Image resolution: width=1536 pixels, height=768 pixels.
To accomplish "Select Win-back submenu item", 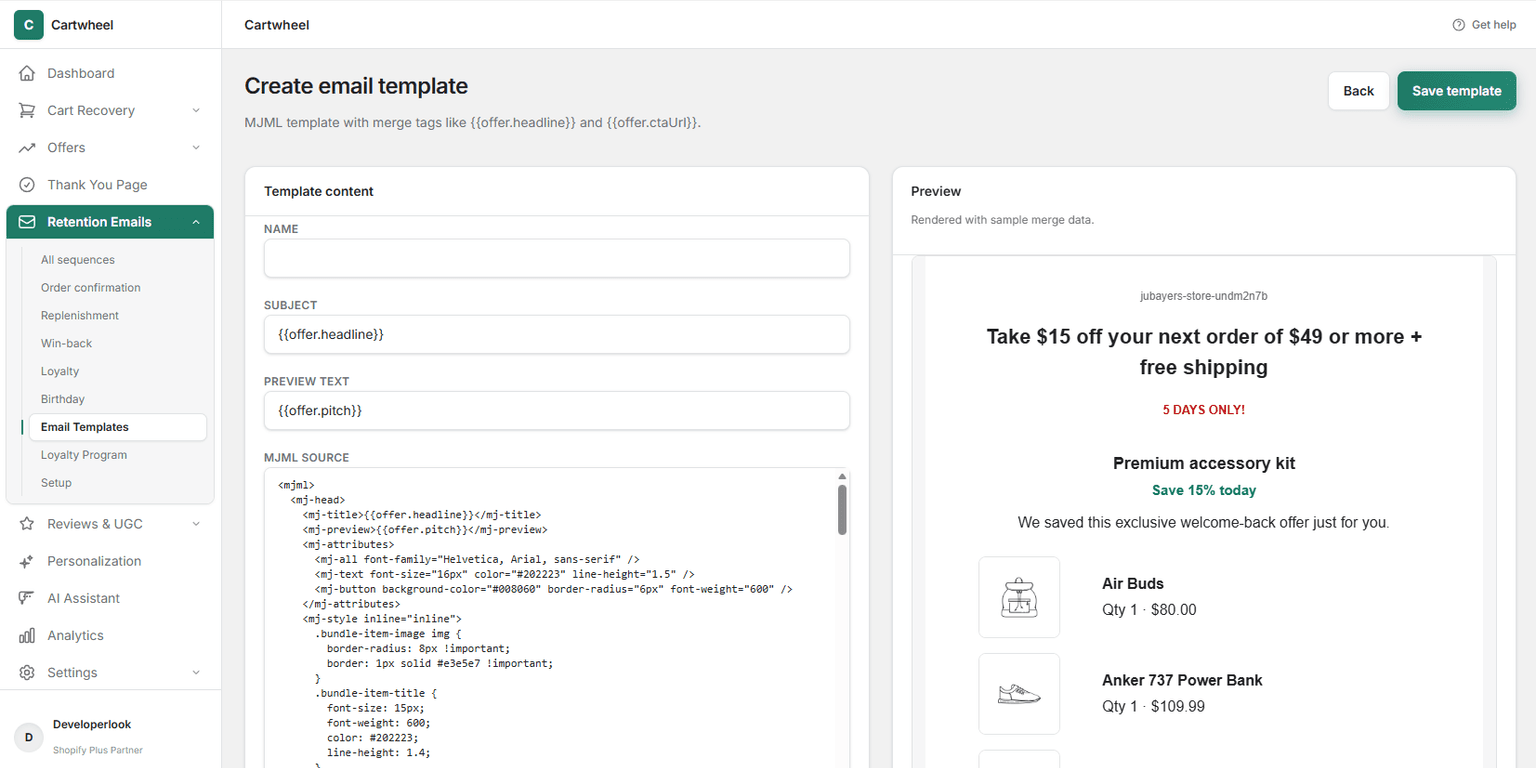I will pyautogui.click(x=118, y=343).
